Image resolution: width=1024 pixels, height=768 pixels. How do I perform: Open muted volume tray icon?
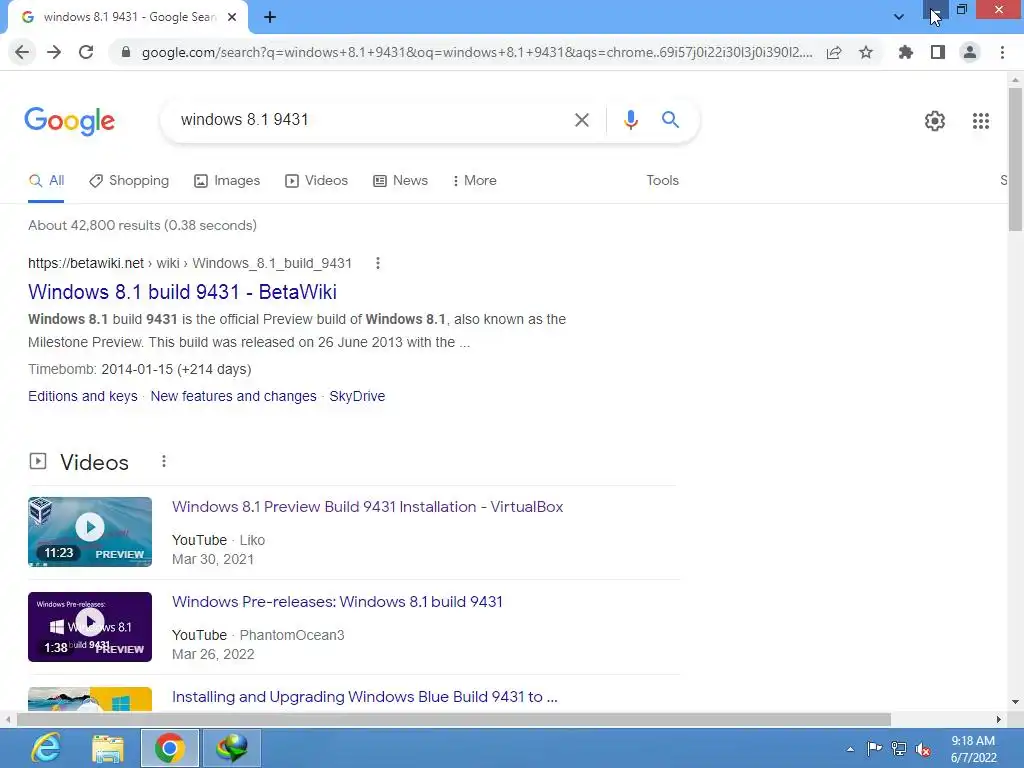(923, 749)
